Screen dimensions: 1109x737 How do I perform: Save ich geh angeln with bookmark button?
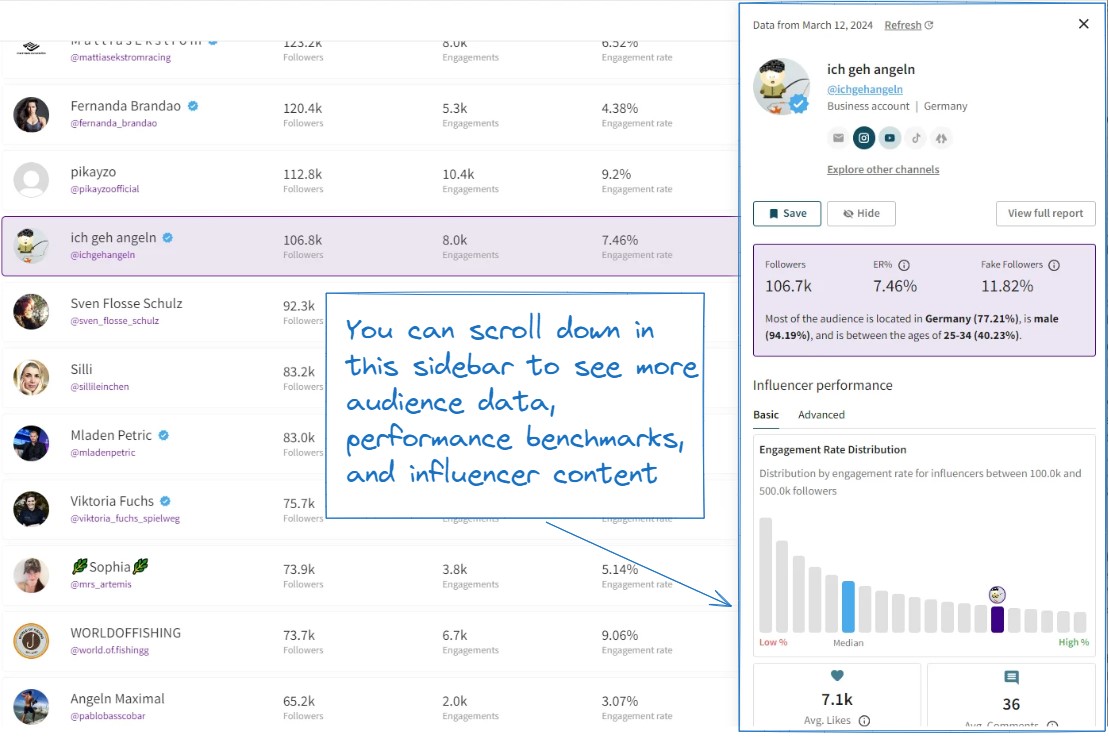point(786,213)
